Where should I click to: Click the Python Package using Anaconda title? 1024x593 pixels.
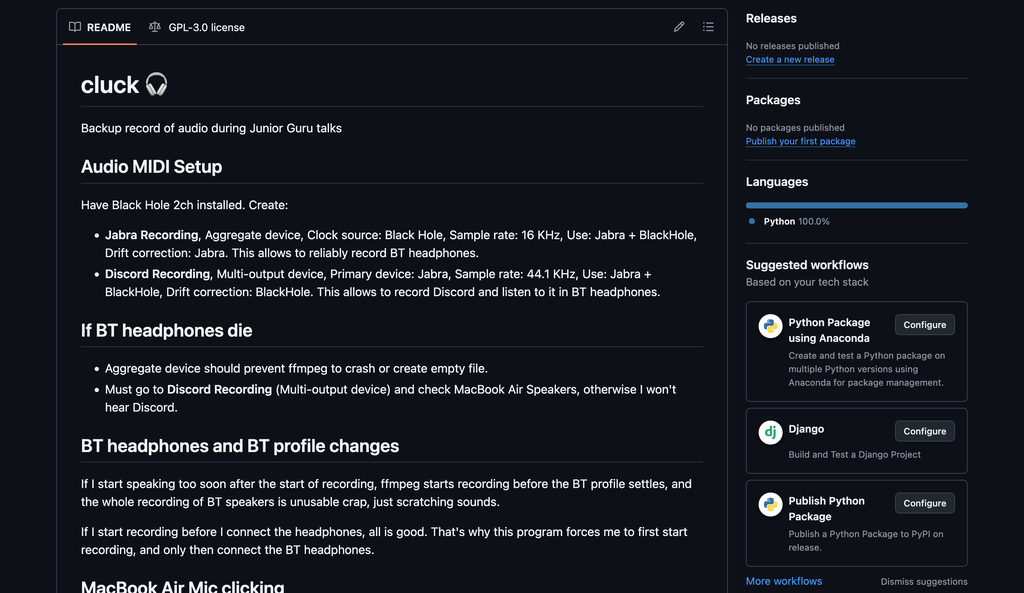pos(829,330)
